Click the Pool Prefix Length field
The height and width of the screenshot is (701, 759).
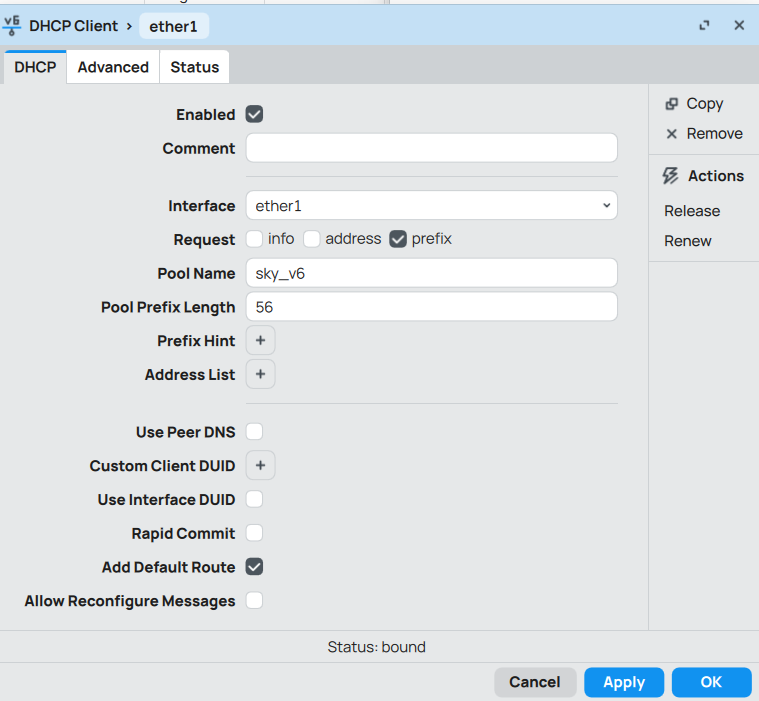click(431, 306)
